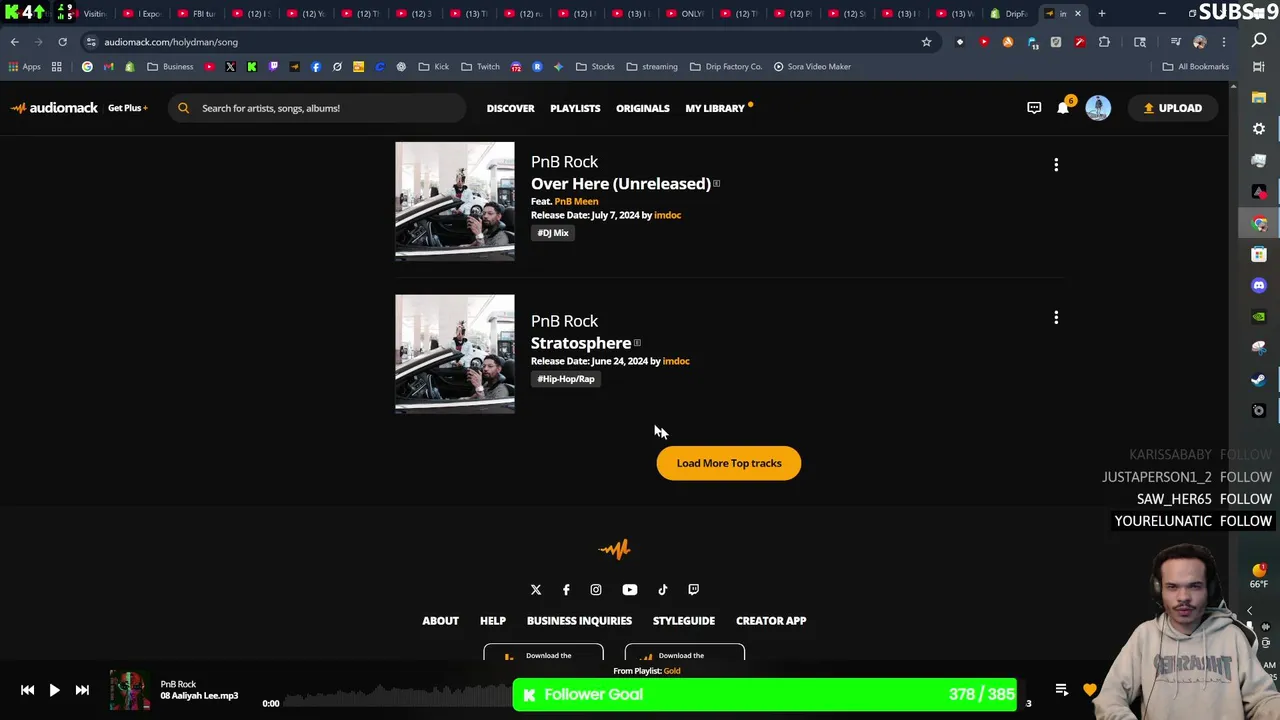1280x720 pixels.
Task: Open the Twitch bookmarks folder
Action: pyautogui.click(x=480, y=67)
